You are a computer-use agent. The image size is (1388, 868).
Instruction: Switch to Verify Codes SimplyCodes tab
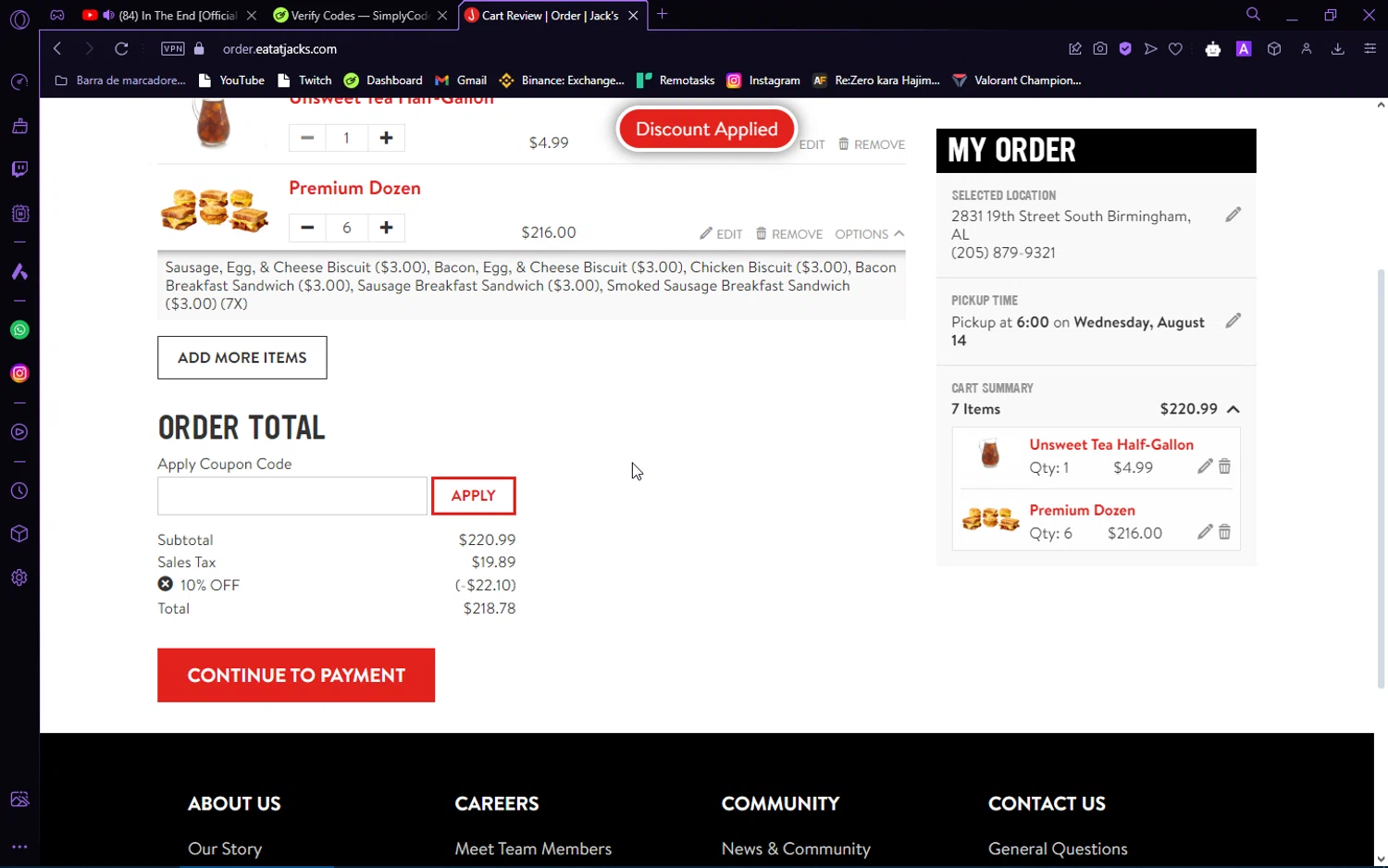[359, 16]
